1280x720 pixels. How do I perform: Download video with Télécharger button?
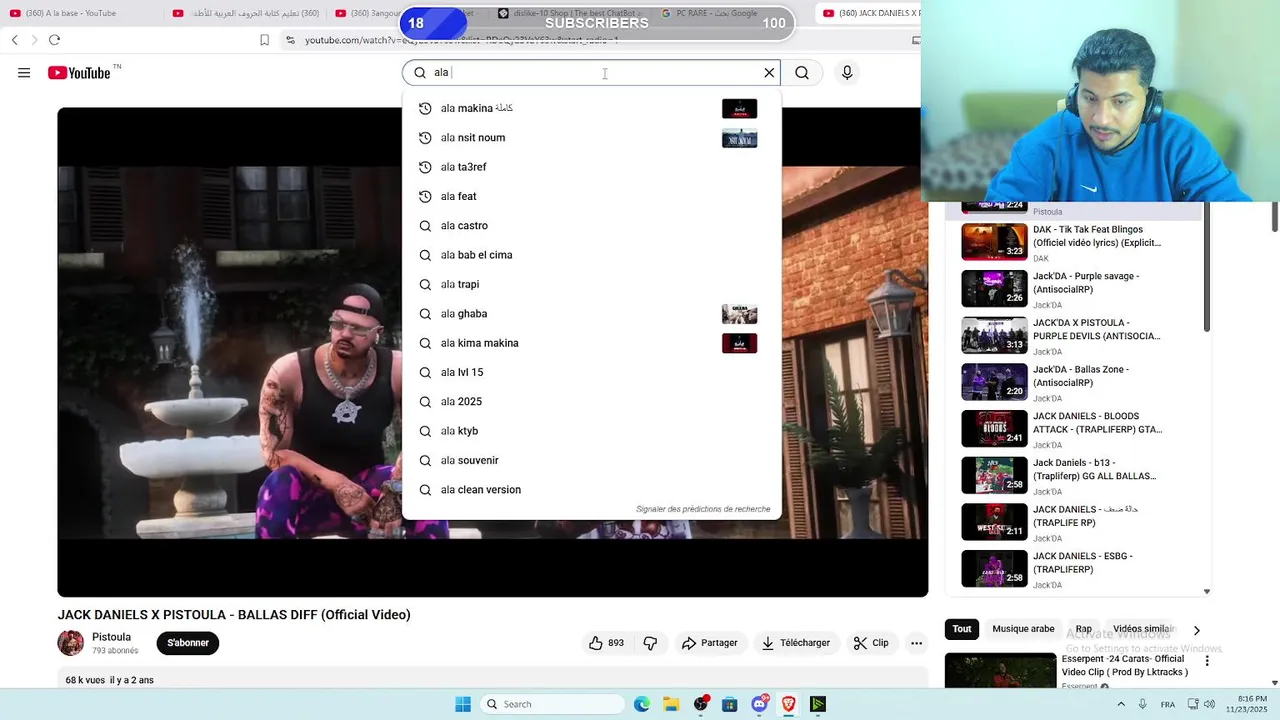(x=796, y=643)
